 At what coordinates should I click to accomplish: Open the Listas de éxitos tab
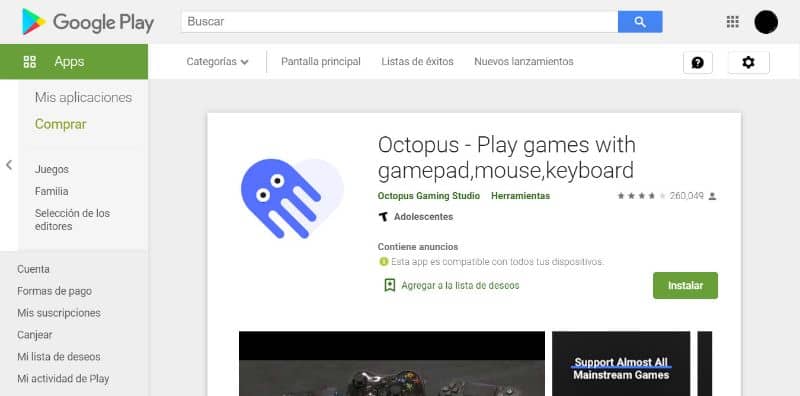[x=417, y=62]
